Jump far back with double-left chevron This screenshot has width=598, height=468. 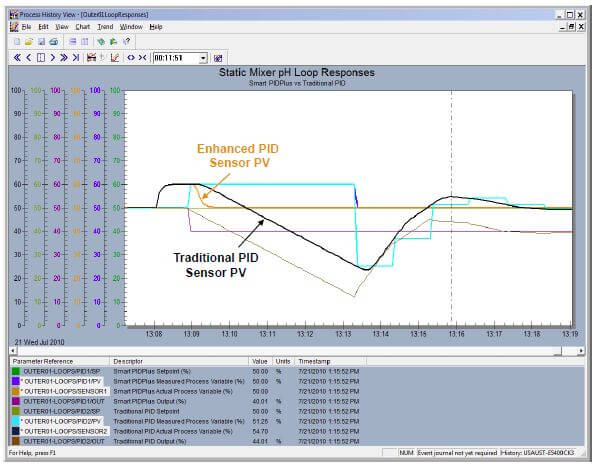point(17,58)
